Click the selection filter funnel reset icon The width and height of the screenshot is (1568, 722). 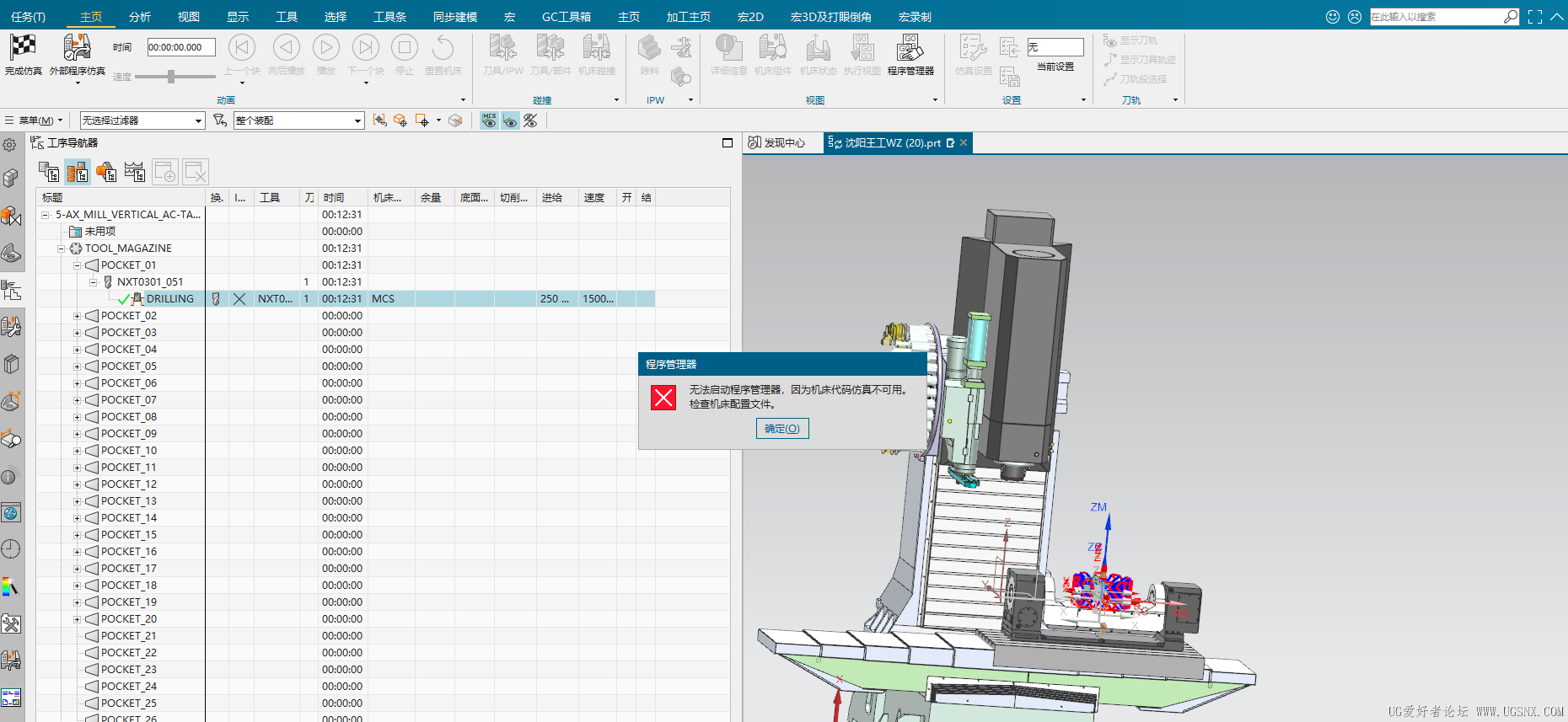pos(220,120)
